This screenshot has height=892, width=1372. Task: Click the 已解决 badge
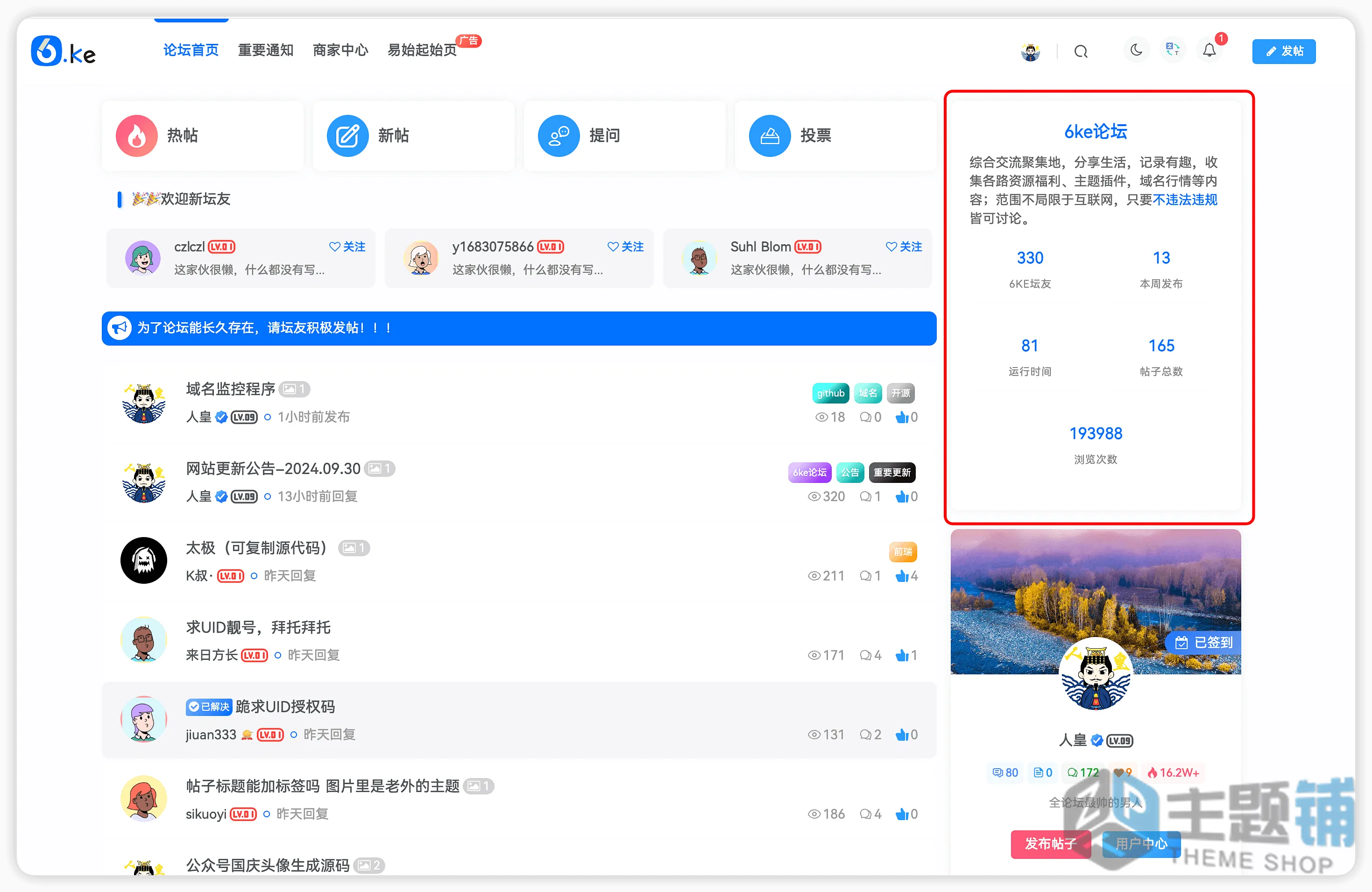point(209,707)
